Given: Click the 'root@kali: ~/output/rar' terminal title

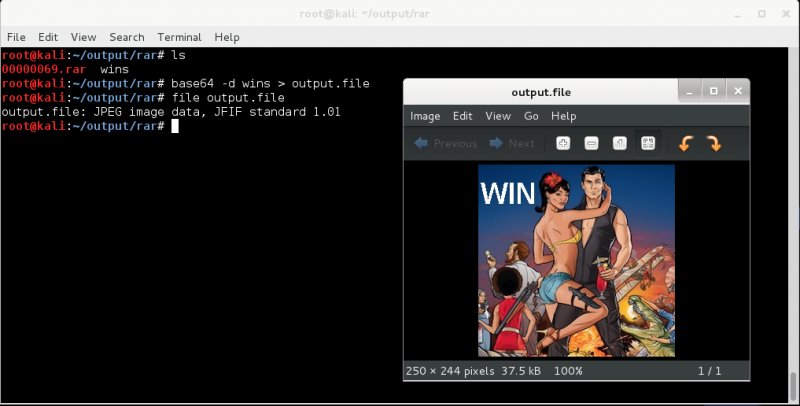Looking at the screenshot, I should coord(364,14).
